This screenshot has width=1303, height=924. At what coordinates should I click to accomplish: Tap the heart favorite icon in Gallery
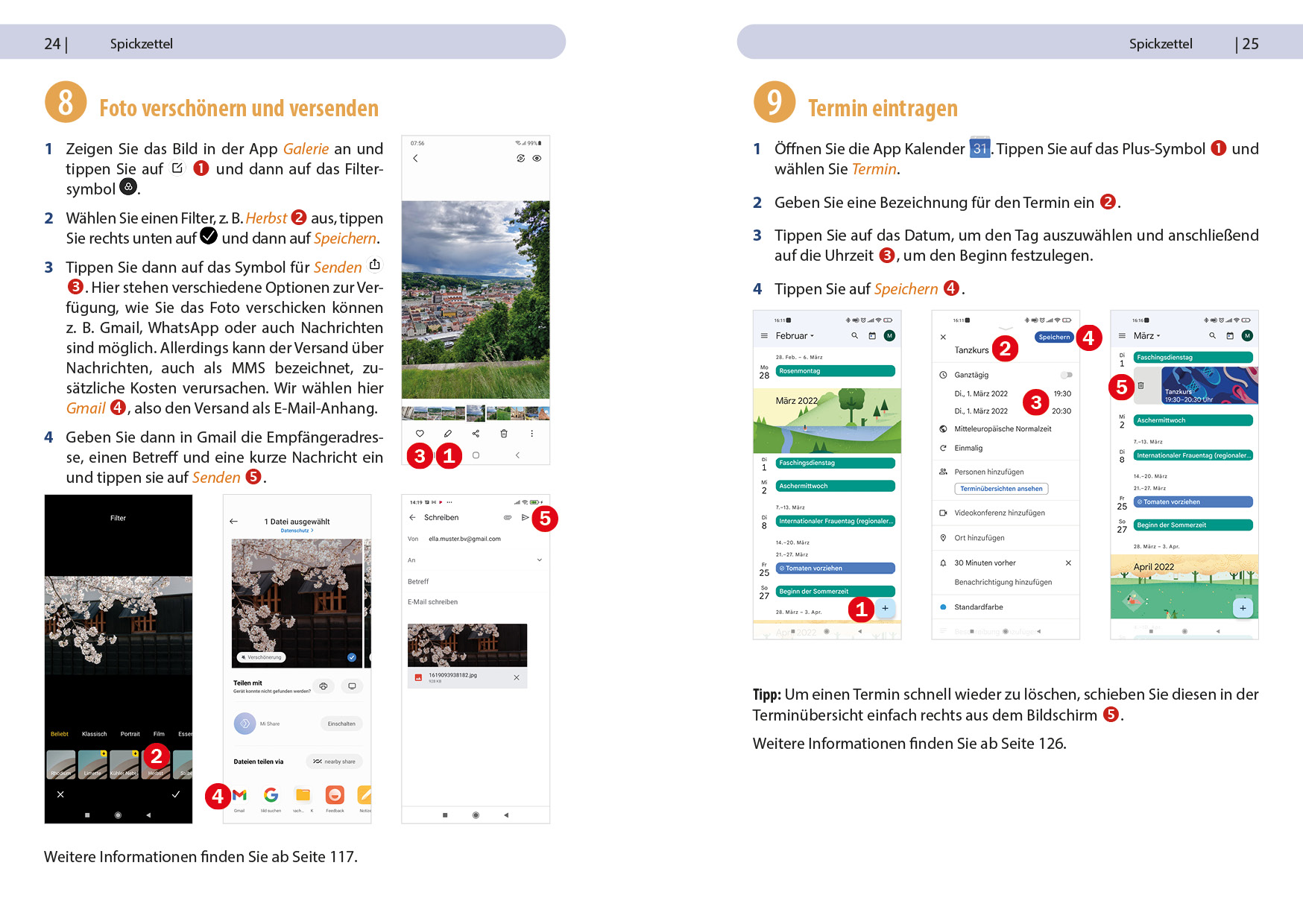(x=420, y=434)
